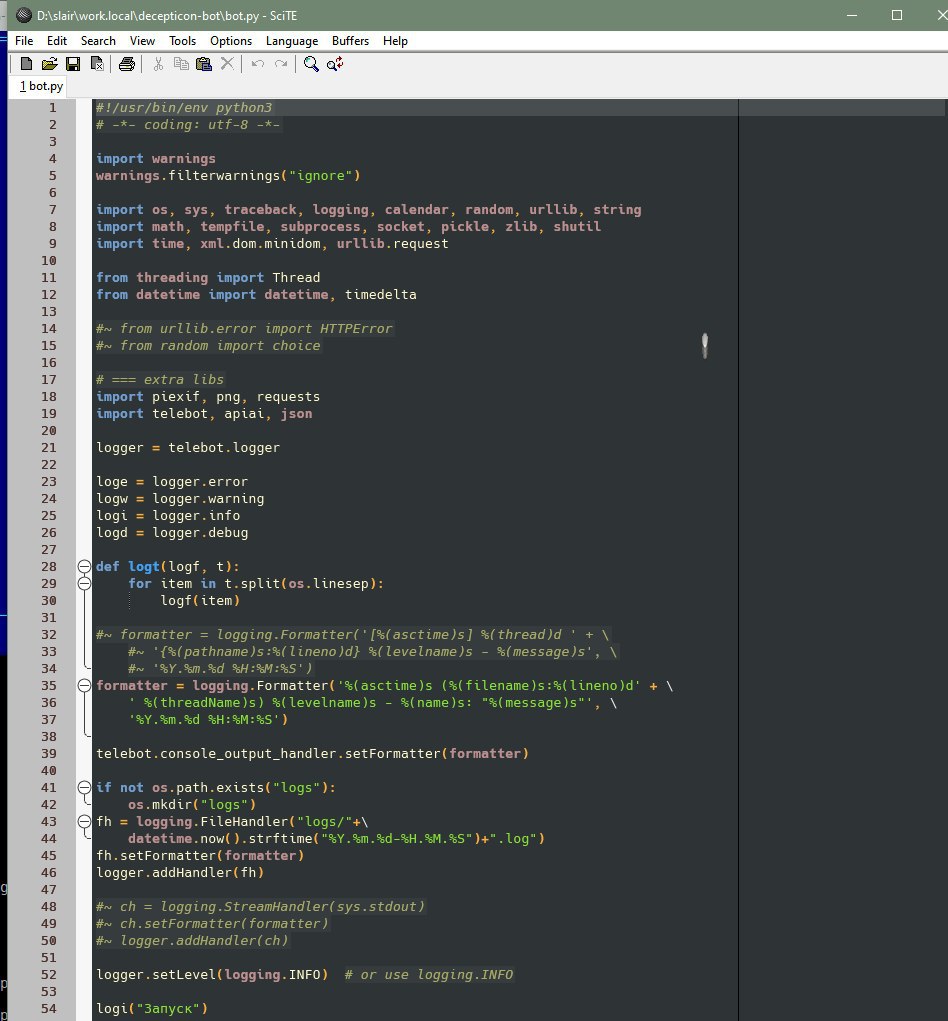Click the Open file folder icon
The width and height of the screenshot is (948, 1021).
[x=49, y=64]
